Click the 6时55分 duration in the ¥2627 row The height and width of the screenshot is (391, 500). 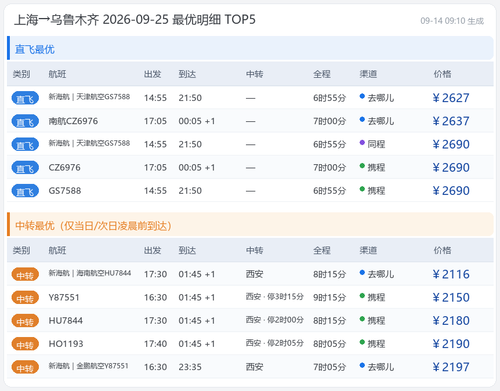pos(329,98)
